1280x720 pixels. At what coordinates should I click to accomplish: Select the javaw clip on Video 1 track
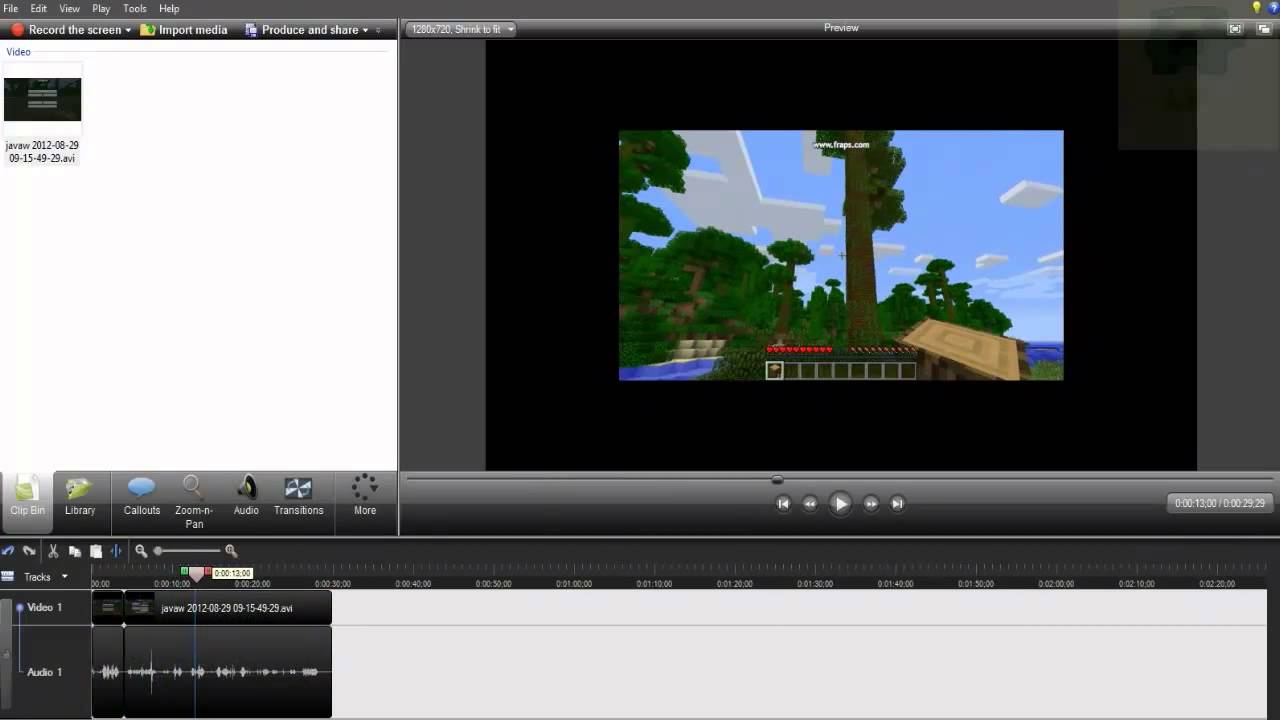coord(228,608)
